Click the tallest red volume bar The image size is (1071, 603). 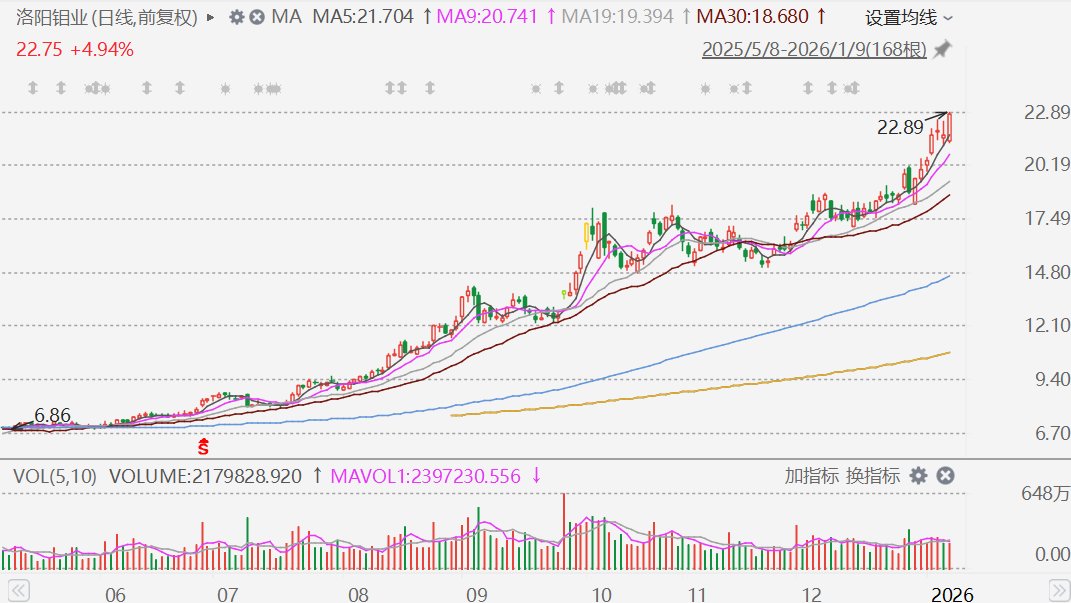(x=564, y=531)
